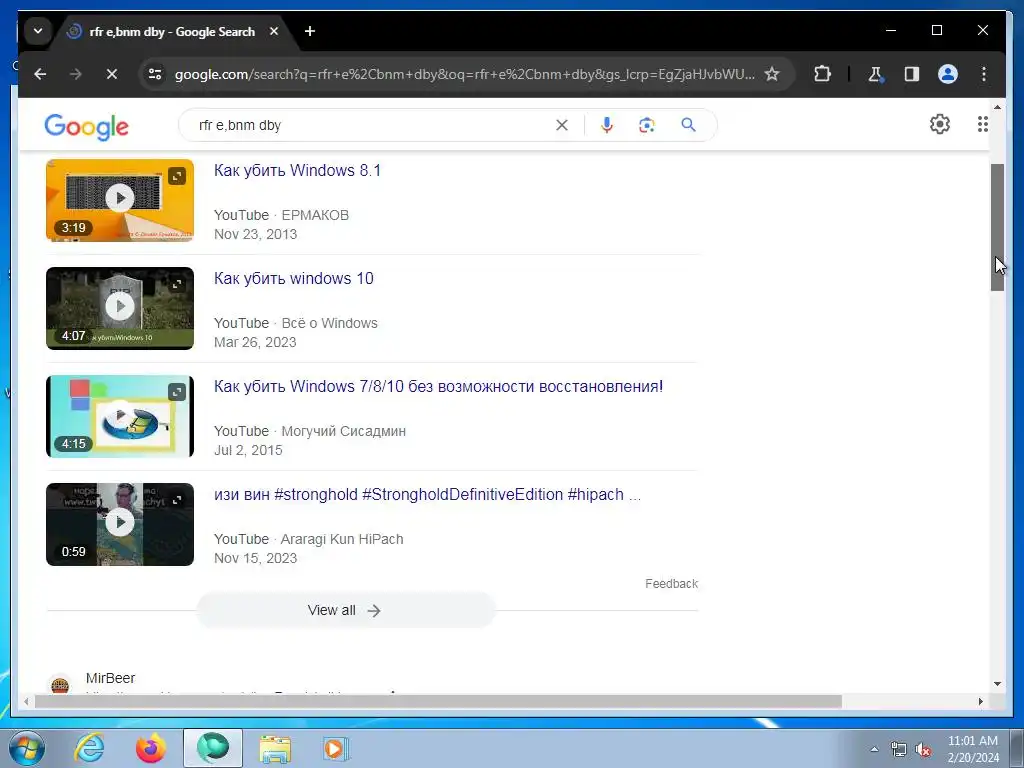The image size is (1024, 768).
Task: Click channel name Araragi Kun HiPach
Action: click(342, 539)
